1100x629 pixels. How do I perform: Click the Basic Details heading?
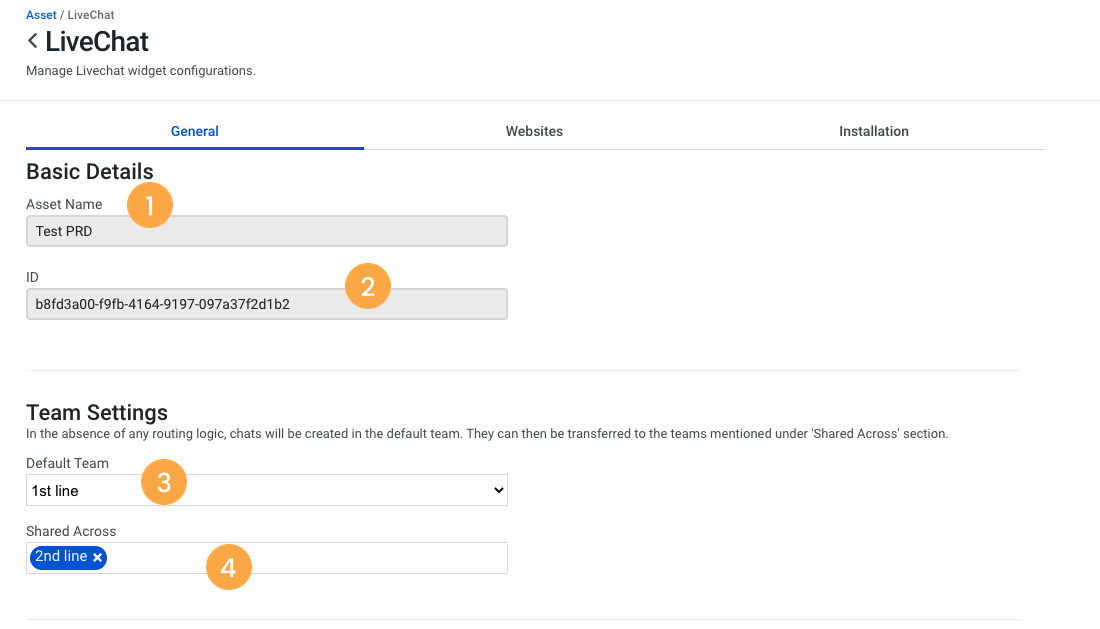coord(90,172)
